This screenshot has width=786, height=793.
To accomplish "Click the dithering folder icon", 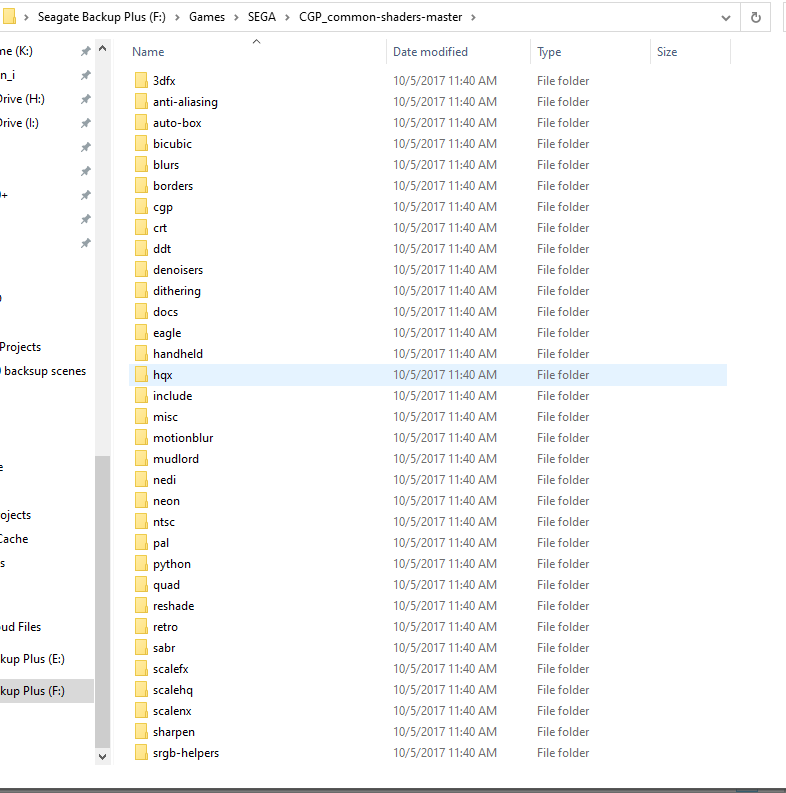I will 141,291.
